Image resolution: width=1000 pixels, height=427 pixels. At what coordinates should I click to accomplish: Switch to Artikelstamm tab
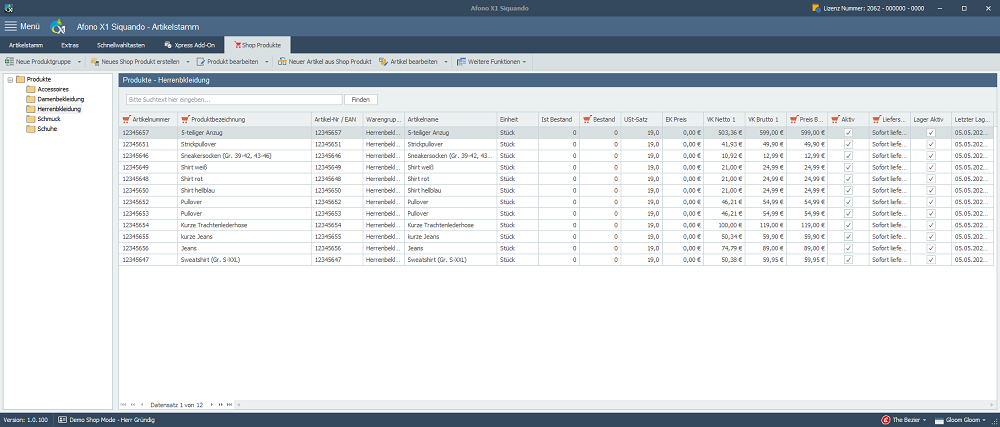[x=26, y=45]
